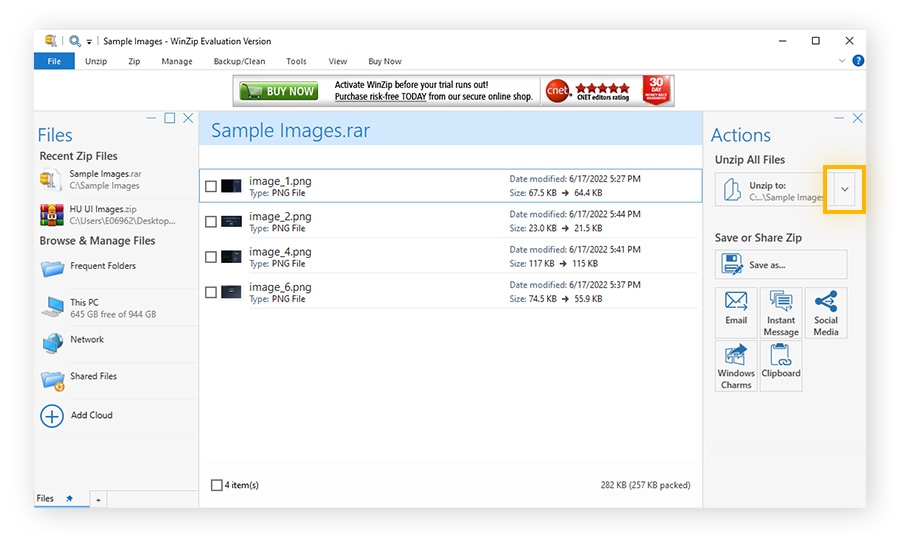The height and width of the screenshot is (543, 900).
Task: Click the WinZip app icon in title bar
Action: pyautogui.click(x=51, y=40)
